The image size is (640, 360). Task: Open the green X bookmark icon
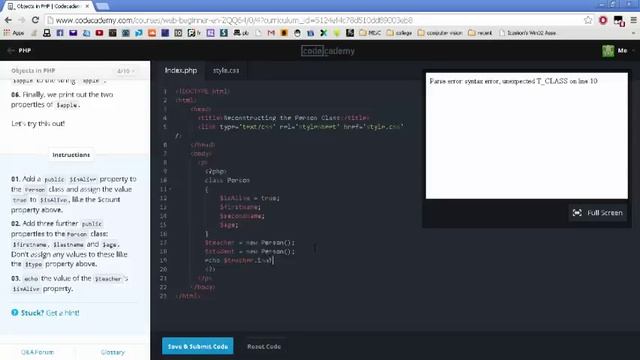[324, 33]
